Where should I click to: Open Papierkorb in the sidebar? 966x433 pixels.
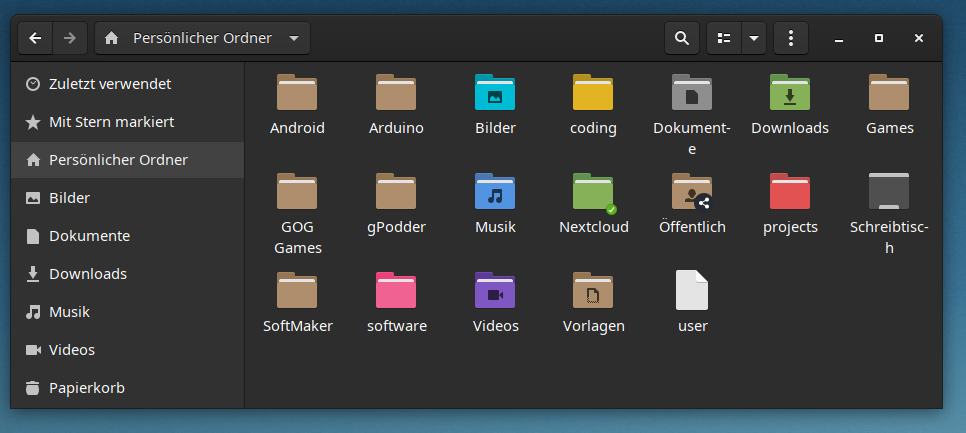click(x=128, y=388)
